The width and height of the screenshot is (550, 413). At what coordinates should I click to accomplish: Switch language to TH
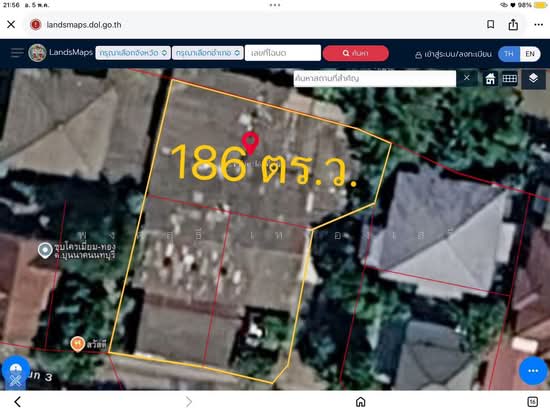509,54
